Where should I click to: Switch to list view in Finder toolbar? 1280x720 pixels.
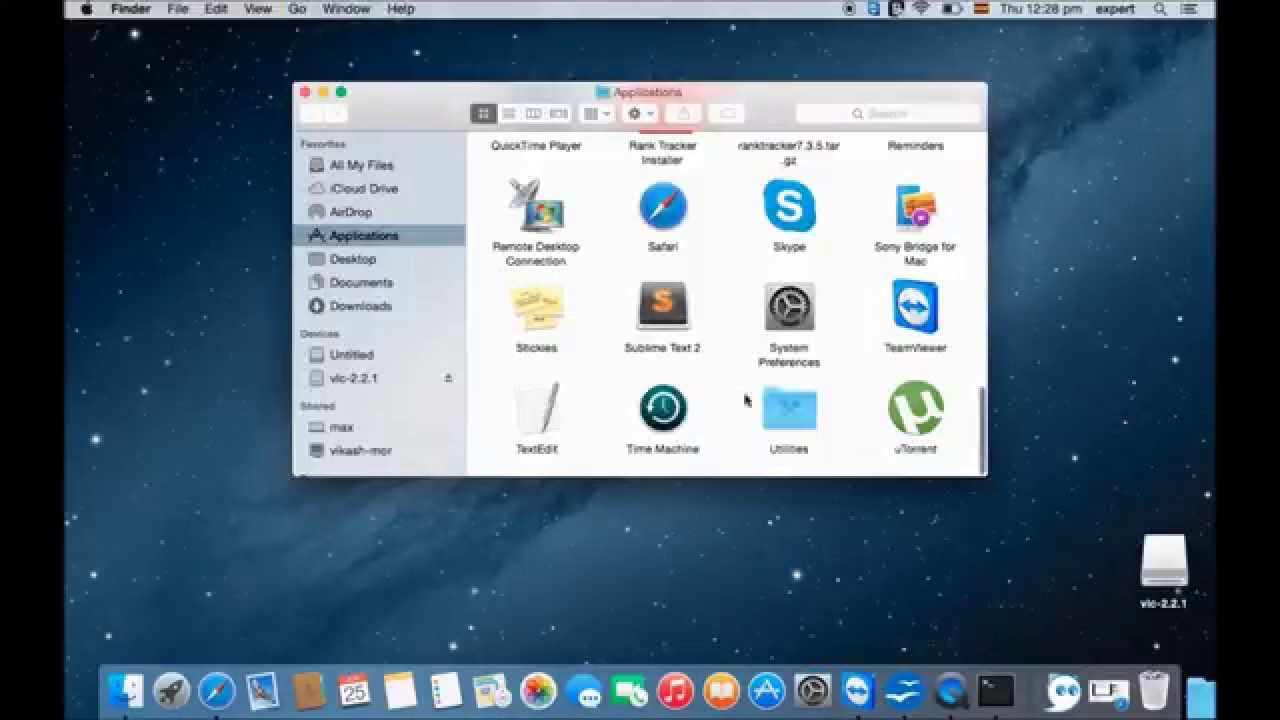509,114
